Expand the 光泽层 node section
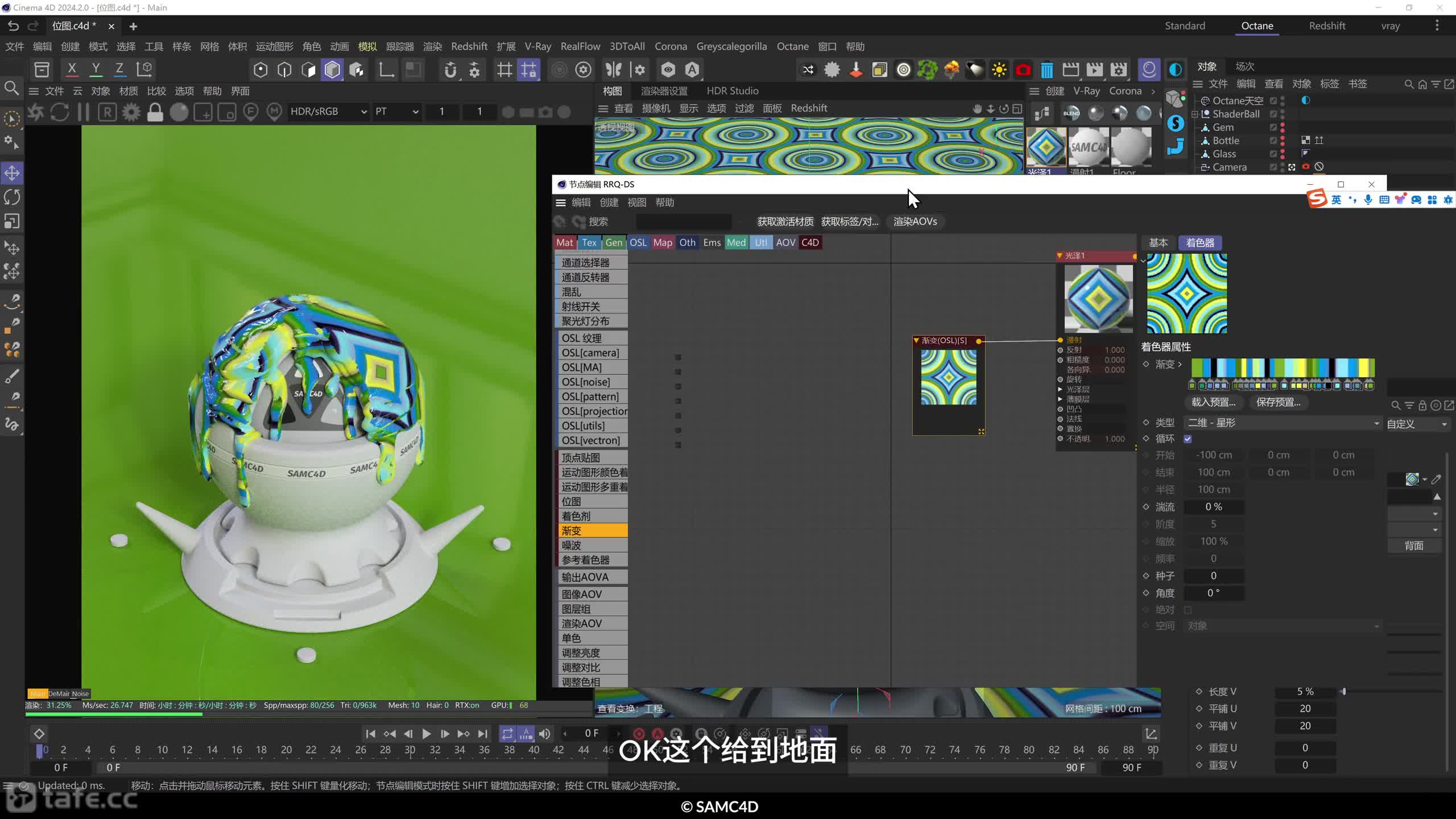 [x=1060, y=390]
